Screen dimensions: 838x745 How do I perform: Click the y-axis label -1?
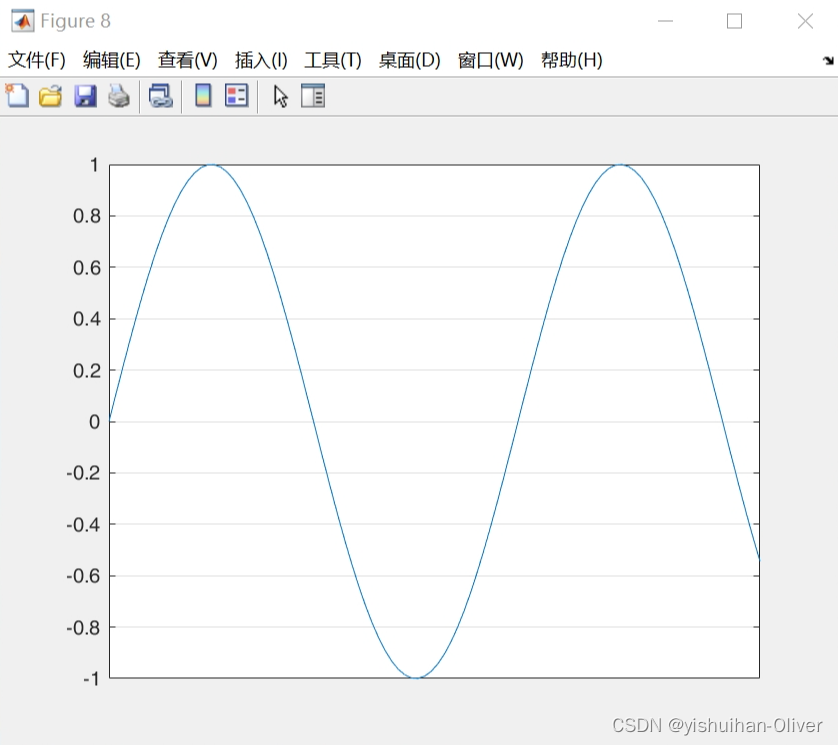pos(91,679)
